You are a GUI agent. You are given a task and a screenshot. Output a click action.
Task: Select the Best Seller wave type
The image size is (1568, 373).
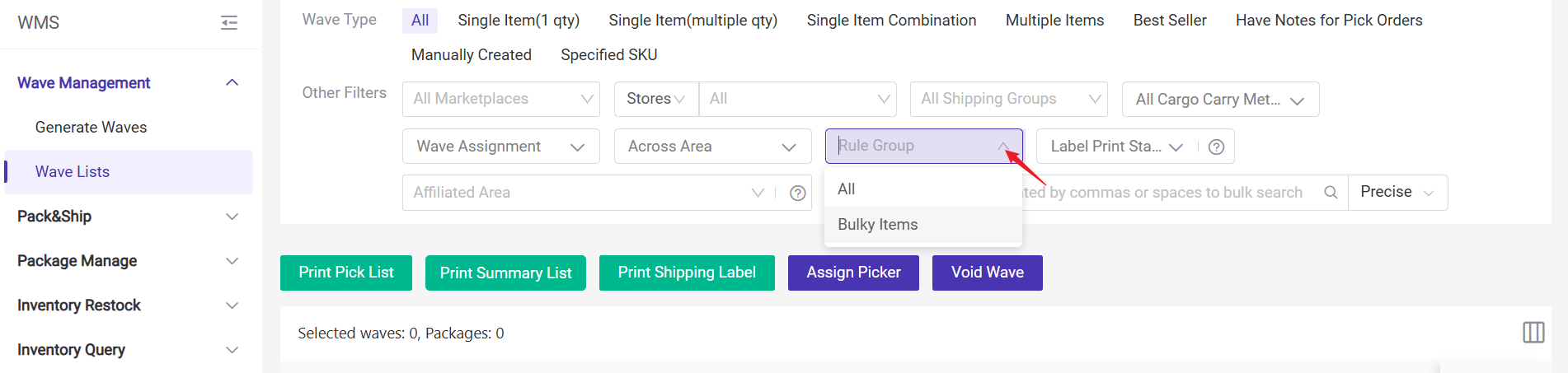pyautogui.click(x=1169, y=21)
